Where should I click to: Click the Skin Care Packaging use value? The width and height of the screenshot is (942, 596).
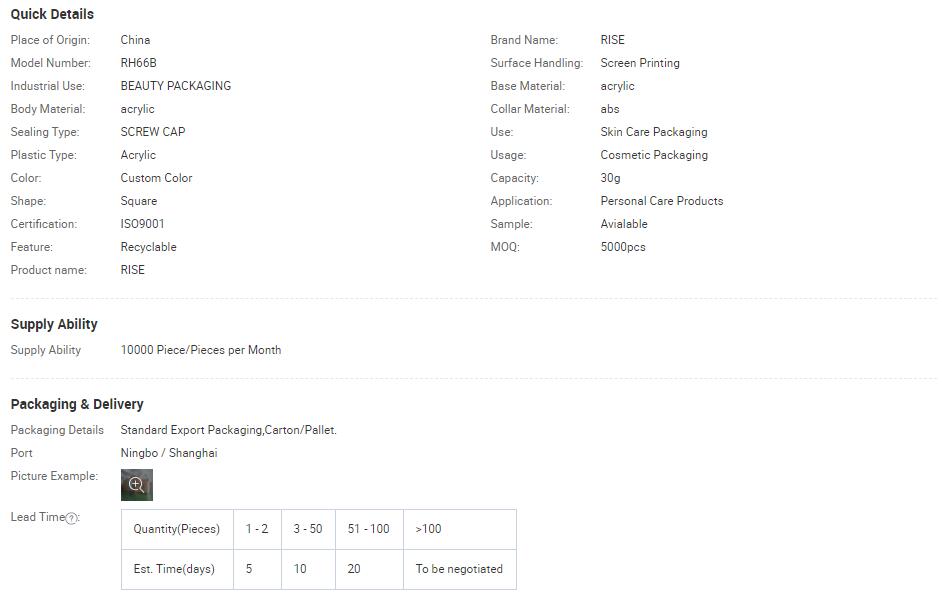[654, 132]
